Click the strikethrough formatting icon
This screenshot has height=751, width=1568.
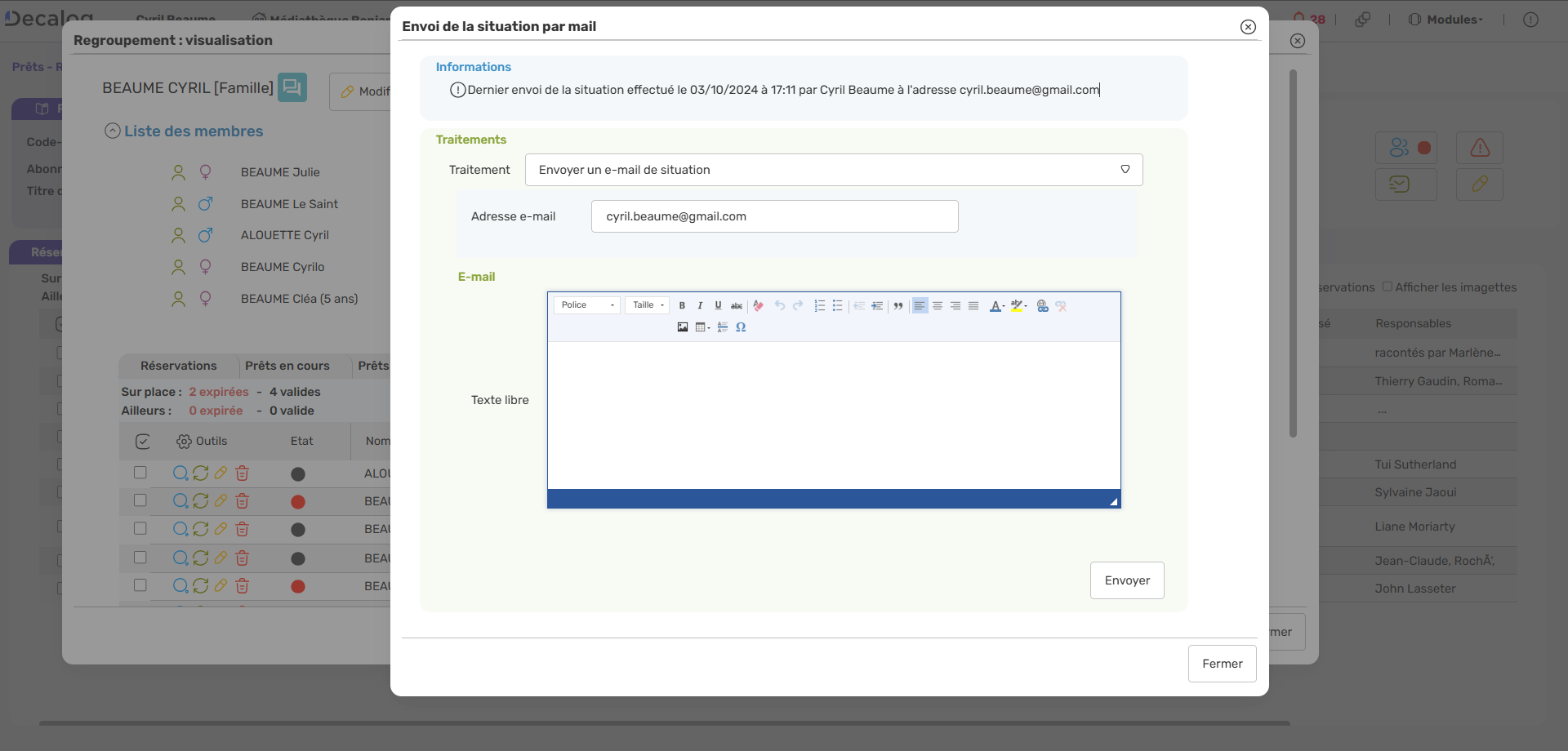[x=736, y=306]
